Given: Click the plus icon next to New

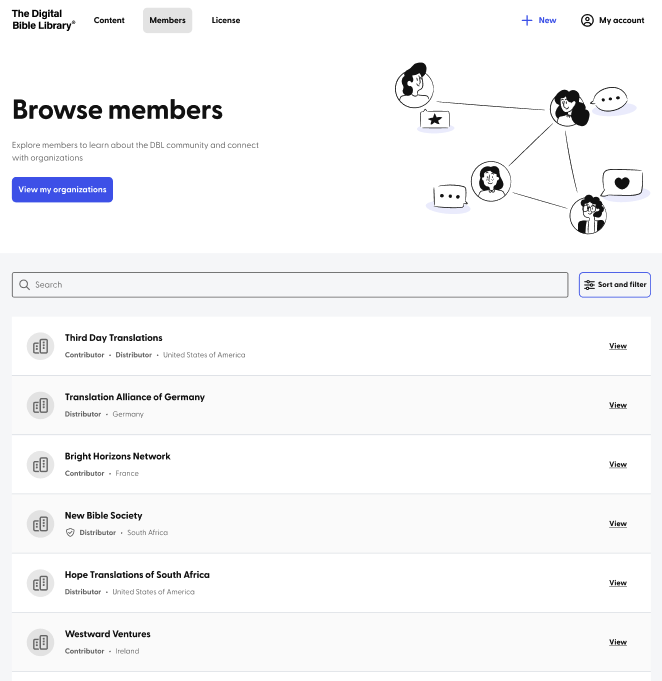Looking at the screenshot, I should (x=526, y=20).
